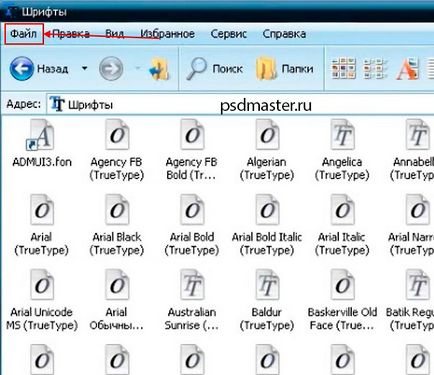Select Arial (TrueType) font icon
This screenshot has width=434, height=375.
tap(42, 210)
